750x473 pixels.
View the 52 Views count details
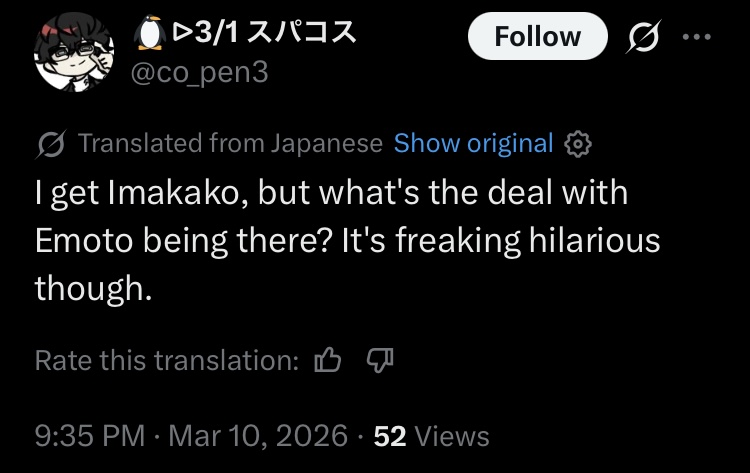pyautogui.click(x=431, y=436)
